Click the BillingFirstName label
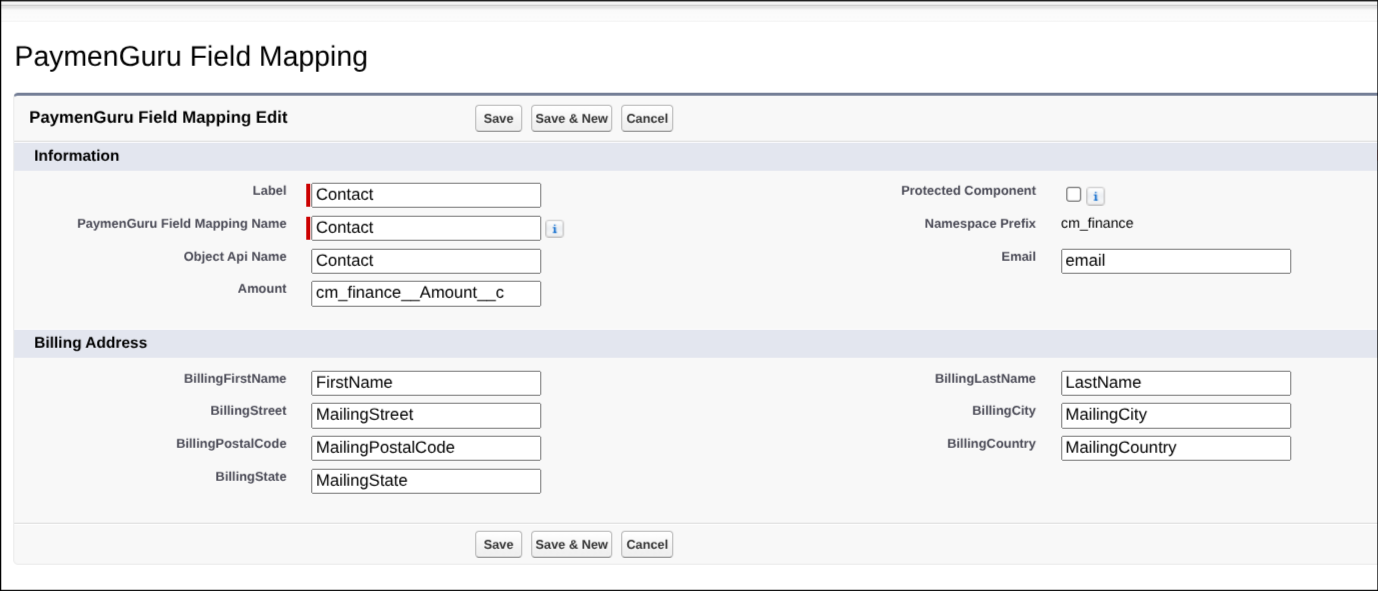 point(235,379)
